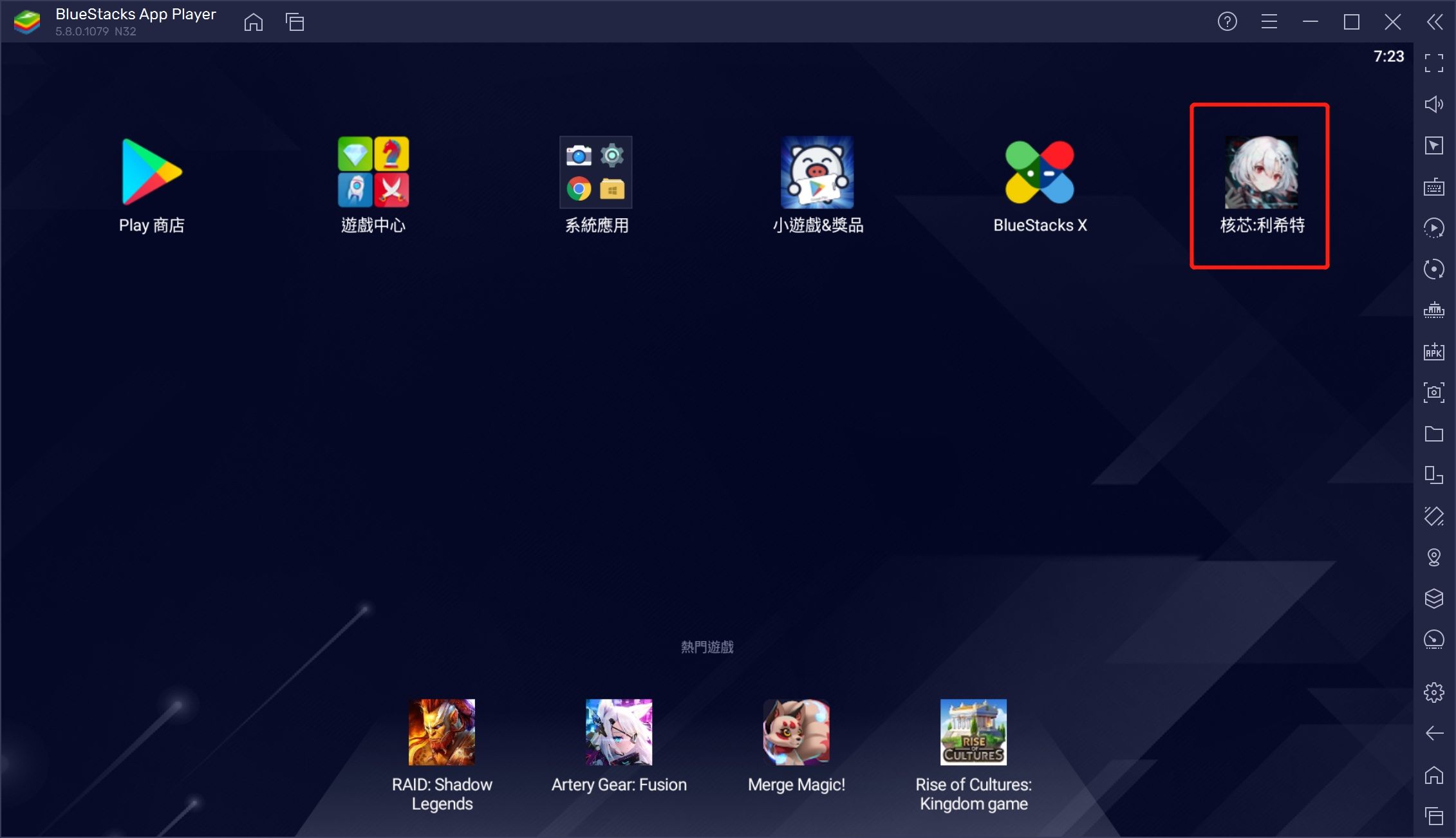Launch the 核芯:利希特 game

(x=1262, y=185)
